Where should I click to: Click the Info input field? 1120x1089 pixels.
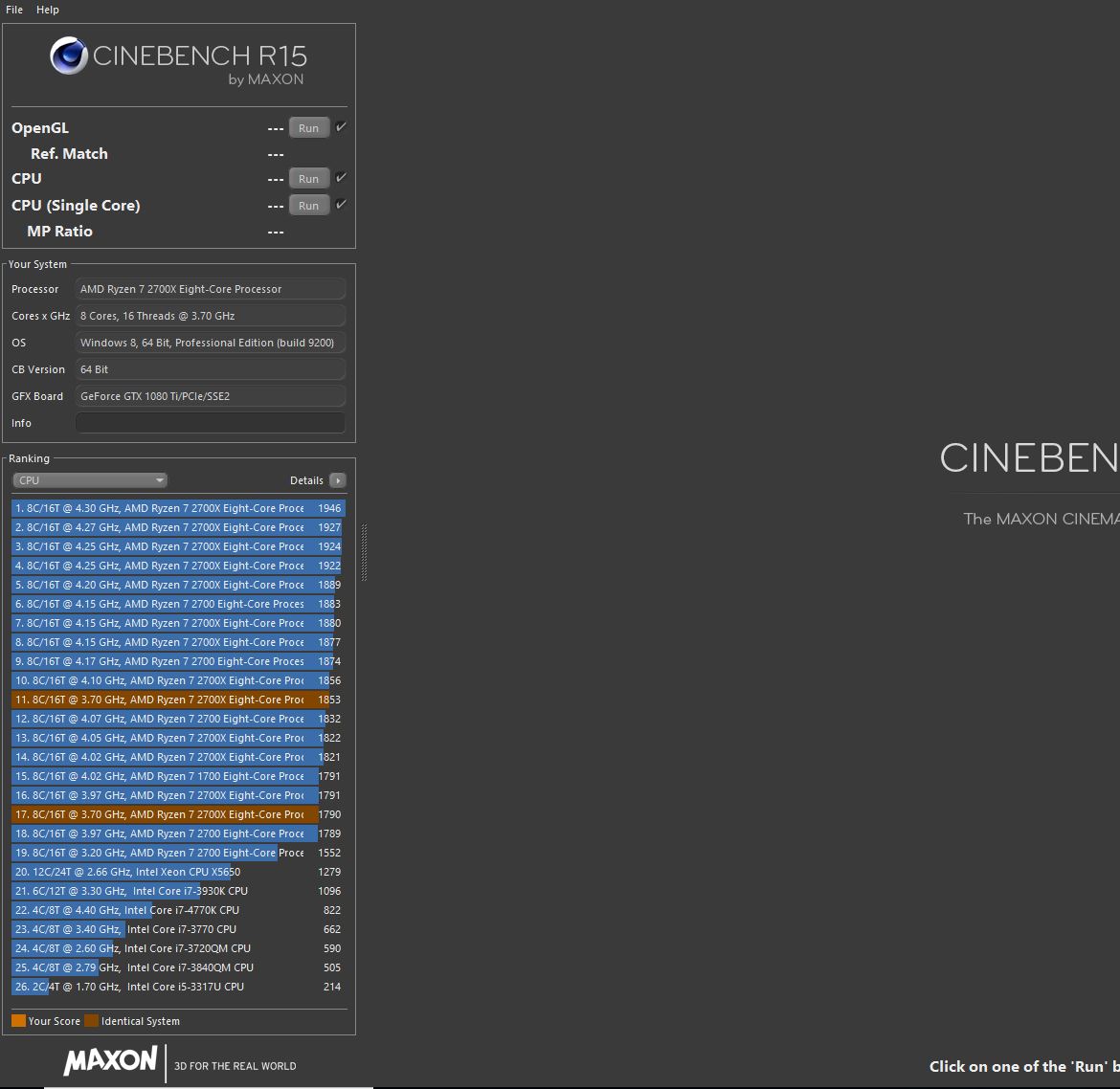tap(210, 423)
